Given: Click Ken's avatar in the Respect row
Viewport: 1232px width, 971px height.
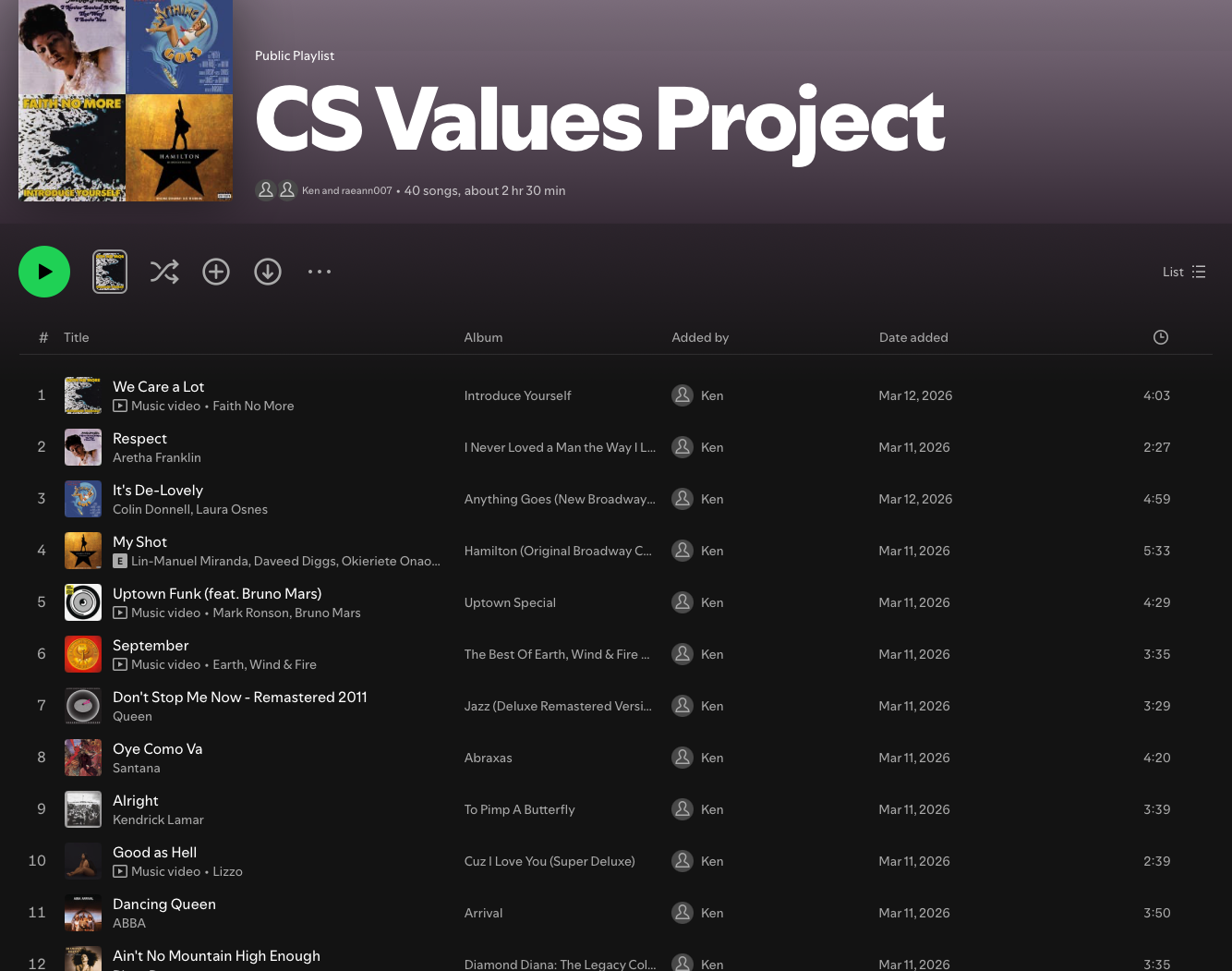Looking at the screenshot, I should (x=682, y=447).
